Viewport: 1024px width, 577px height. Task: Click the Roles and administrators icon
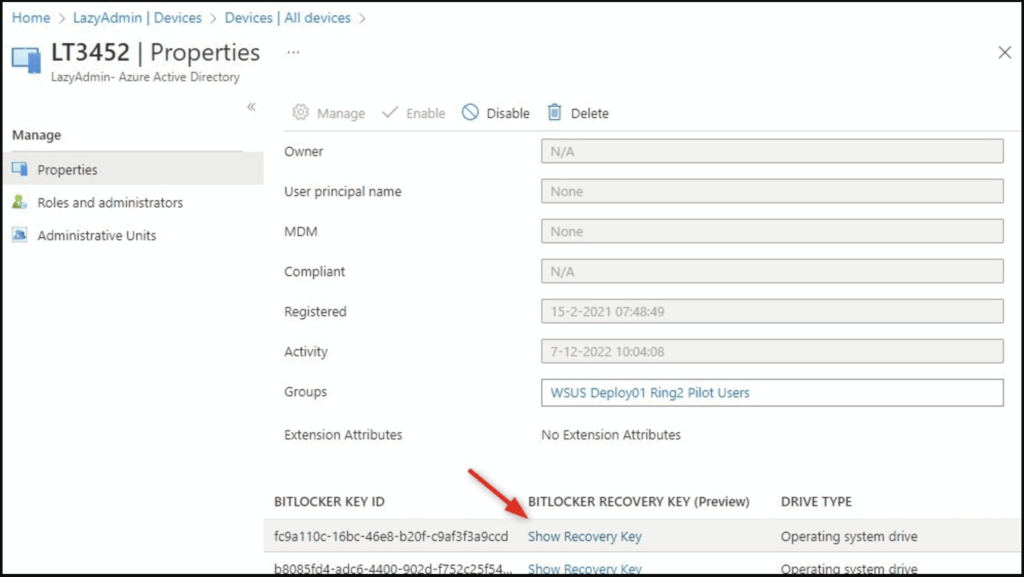click(19, 202)
